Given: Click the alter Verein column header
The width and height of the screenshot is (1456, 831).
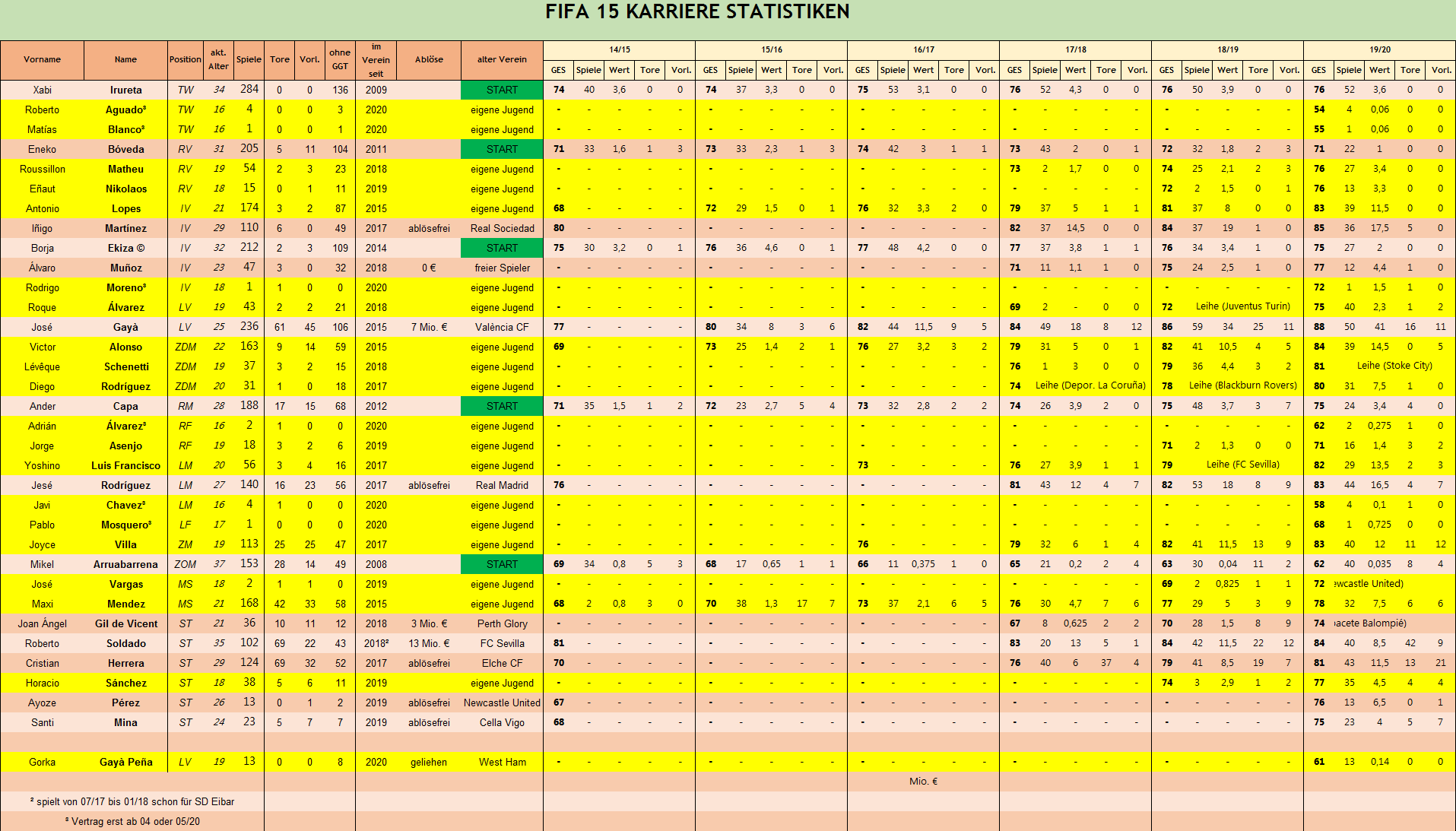Looking at the screenshot, I should (x=502, y=59).
